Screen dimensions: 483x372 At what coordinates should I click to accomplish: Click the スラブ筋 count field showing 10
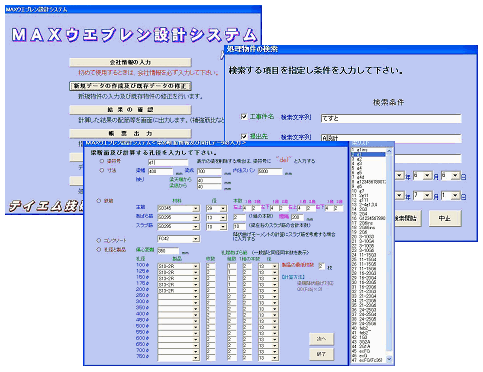(x=239, y=227)
